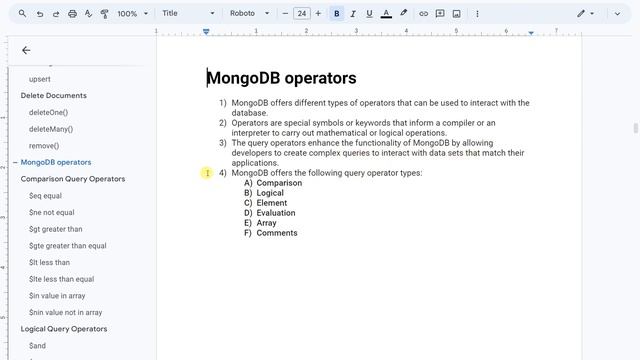Go to $gt greater than entry
This screenshot has width=640, height=360.
point(56,229)
